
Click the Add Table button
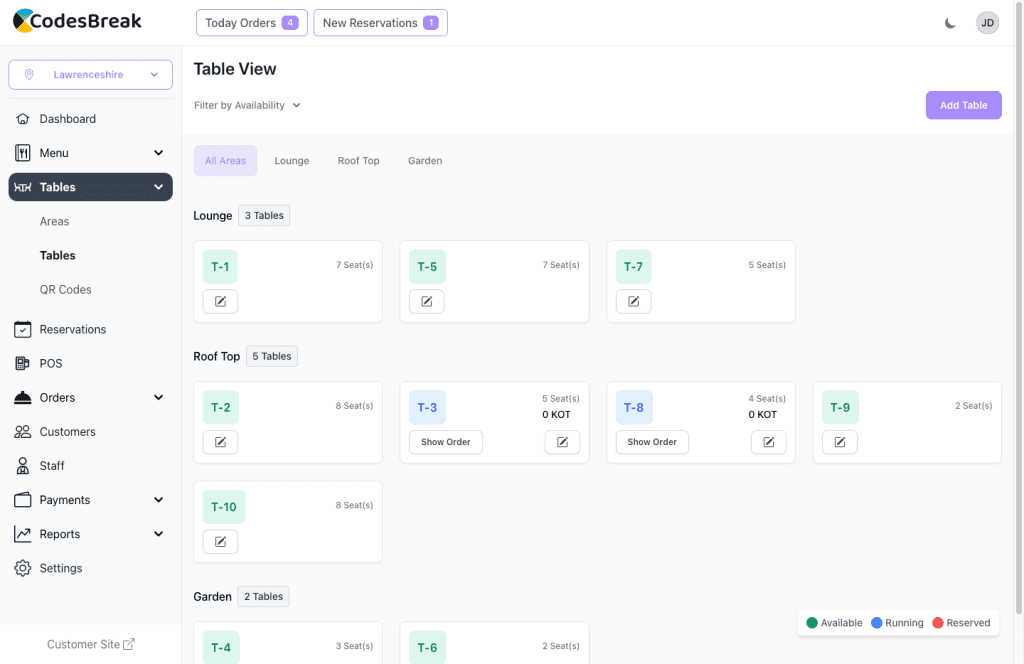pos(963,105)
